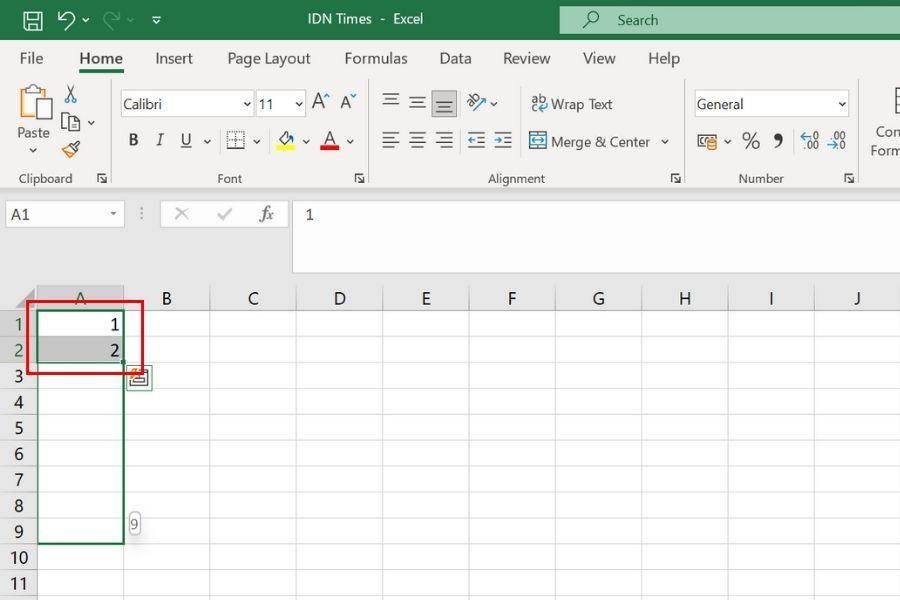Click the formula bar showing 1
This screenshot has width=900, height=600.
[x=596, y=236]
